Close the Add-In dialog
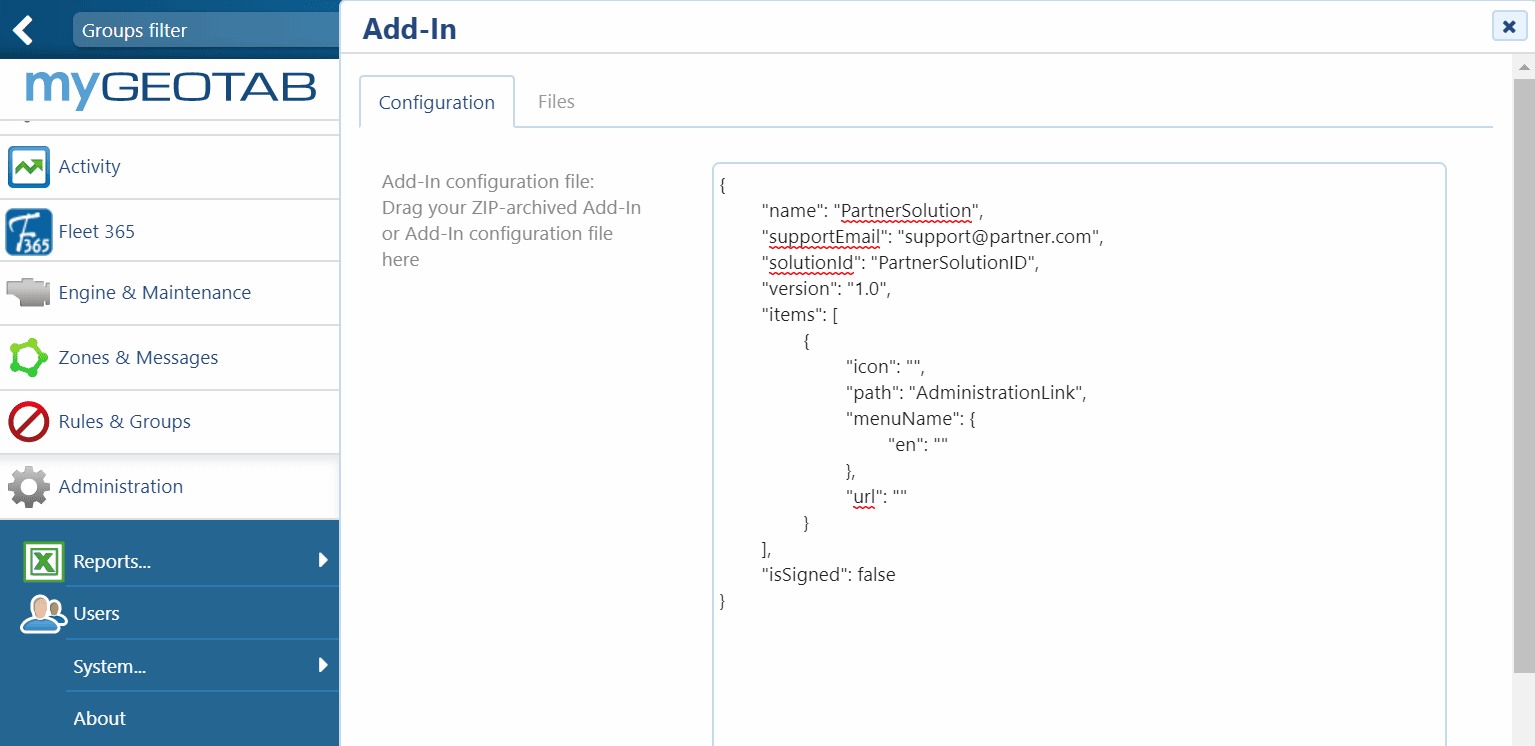The width and height of the screenshot is (1535, 746). point(1509,26)
